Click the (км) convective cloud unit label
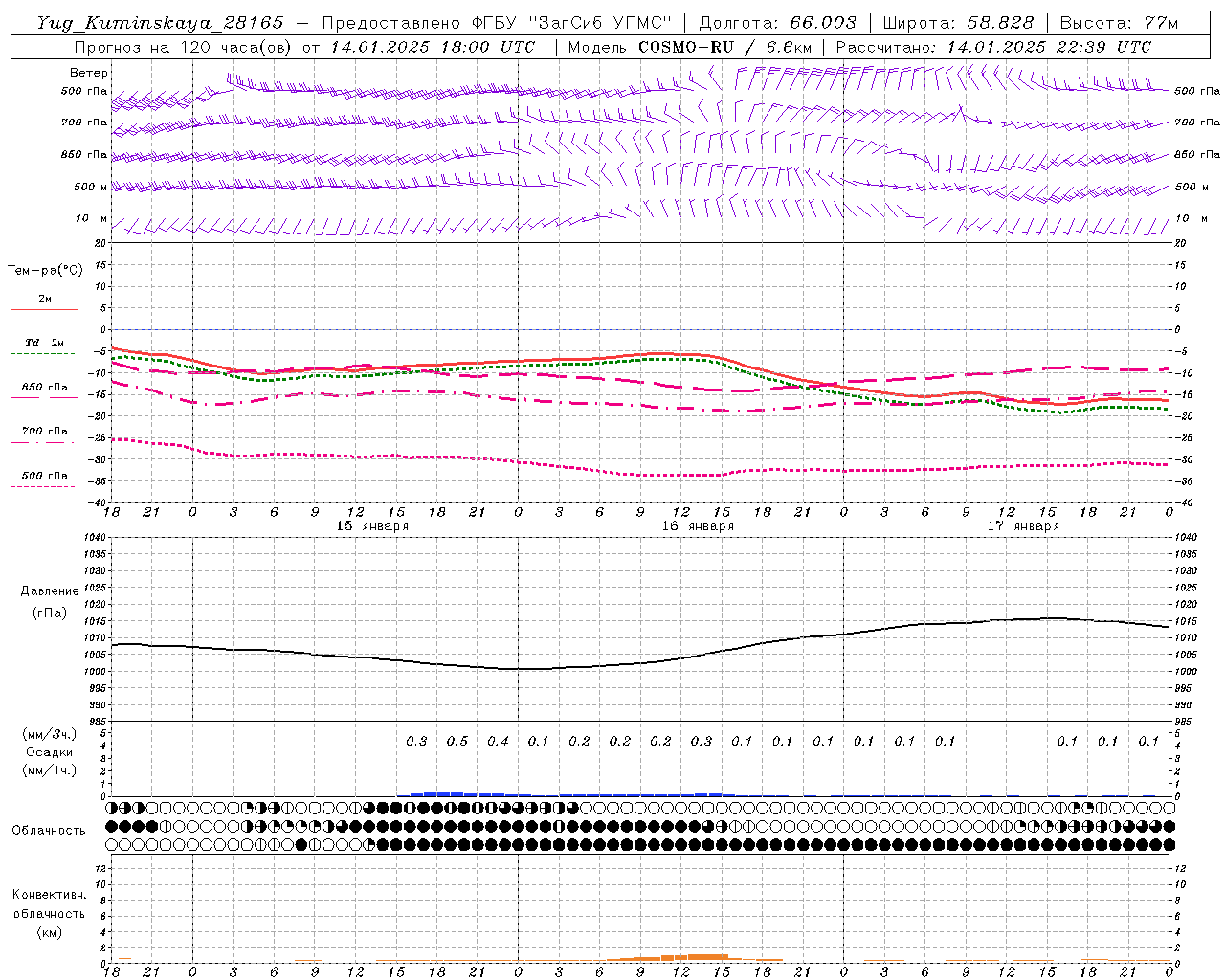 49,932
